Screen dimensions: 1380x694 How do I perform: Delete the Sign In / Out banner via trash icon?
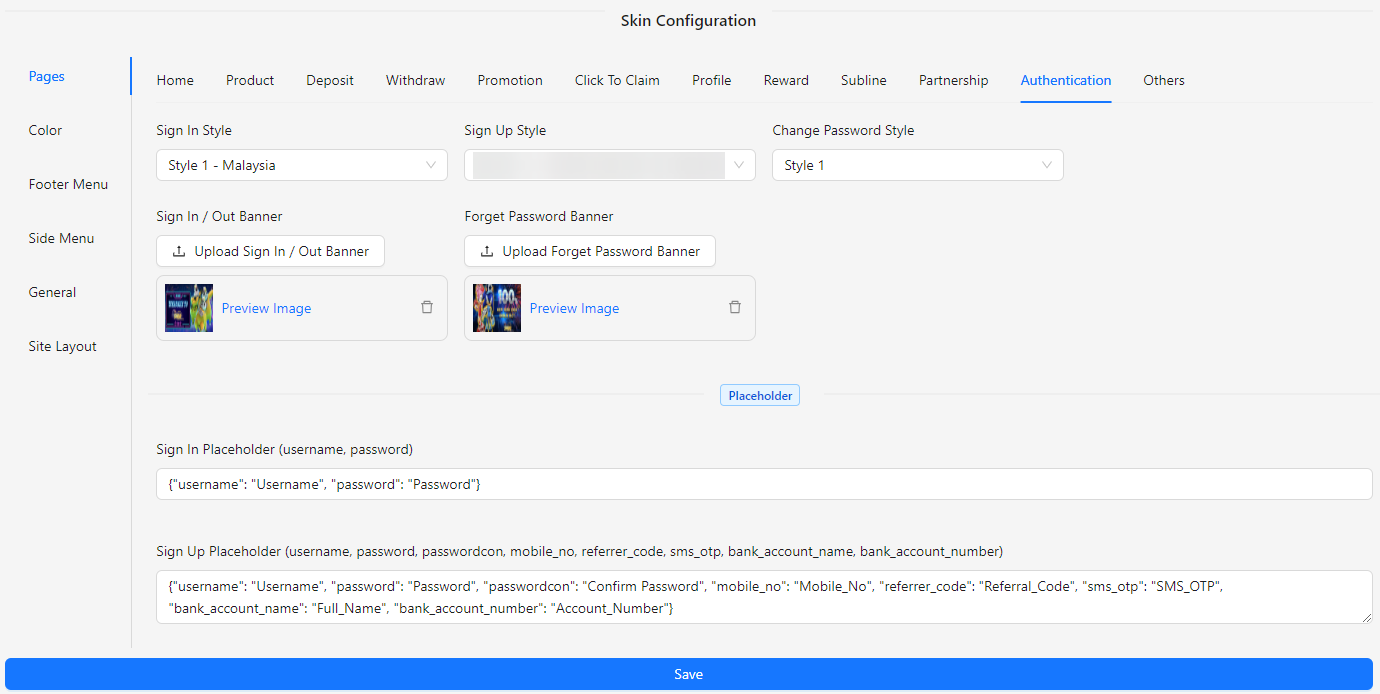pos(427,307)
